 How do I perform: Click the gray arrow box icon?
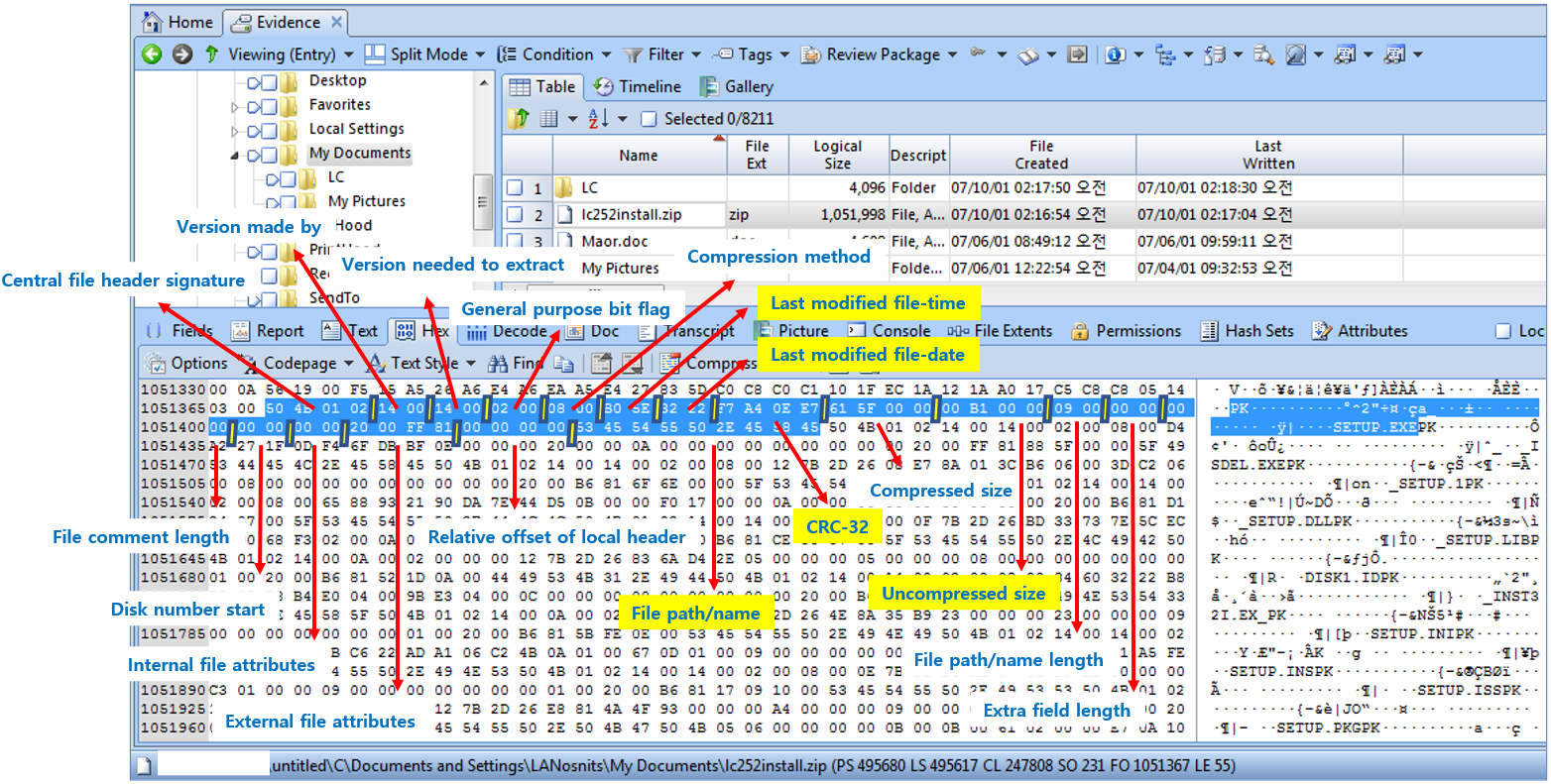(x=1077, y=55)
